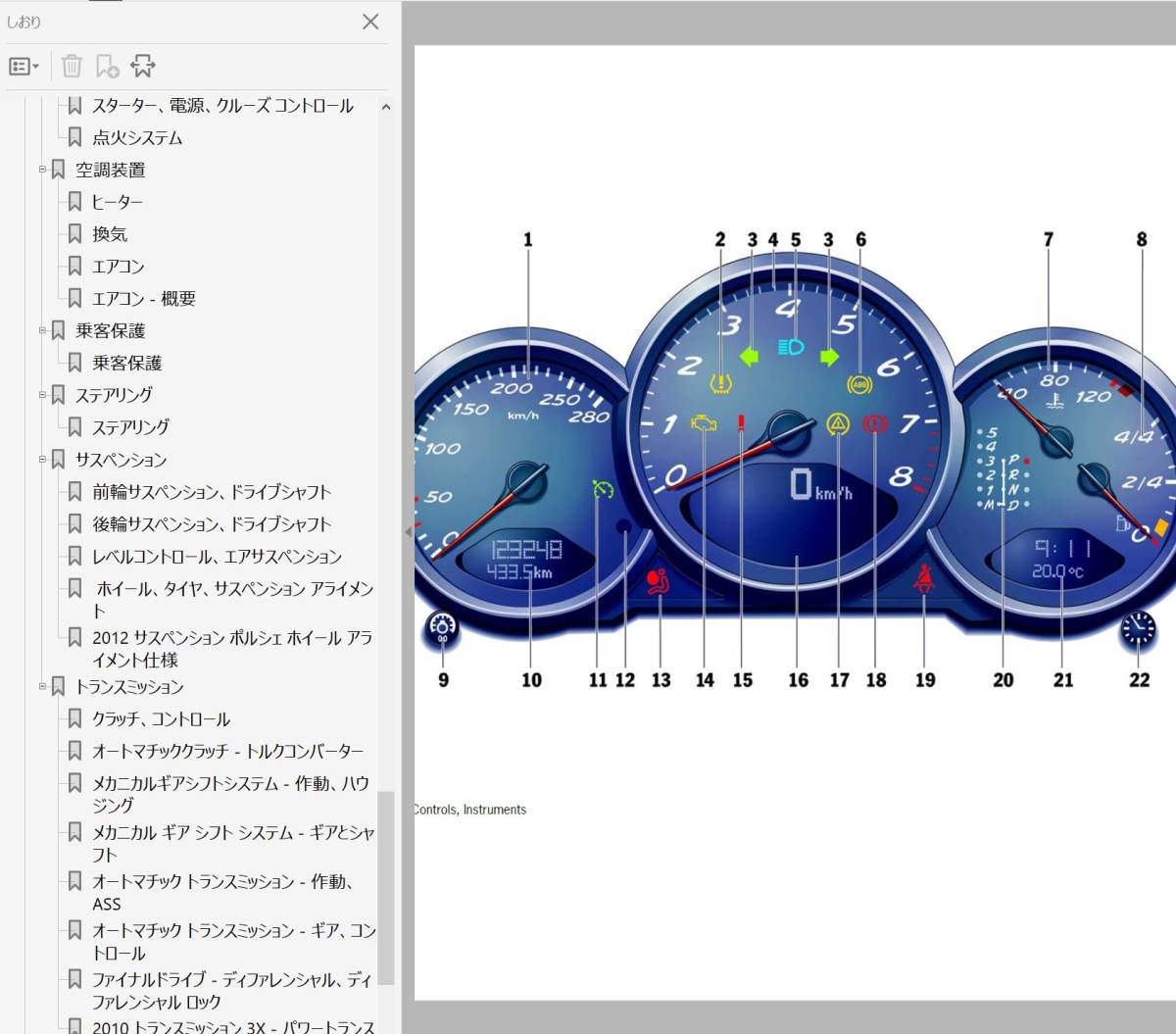This screenshot has width=1176, height=1034.
Task: Open 2012 サスペンション ポルシェ ホイール アライメント仕様 bookmark
Action: point(232,648)
